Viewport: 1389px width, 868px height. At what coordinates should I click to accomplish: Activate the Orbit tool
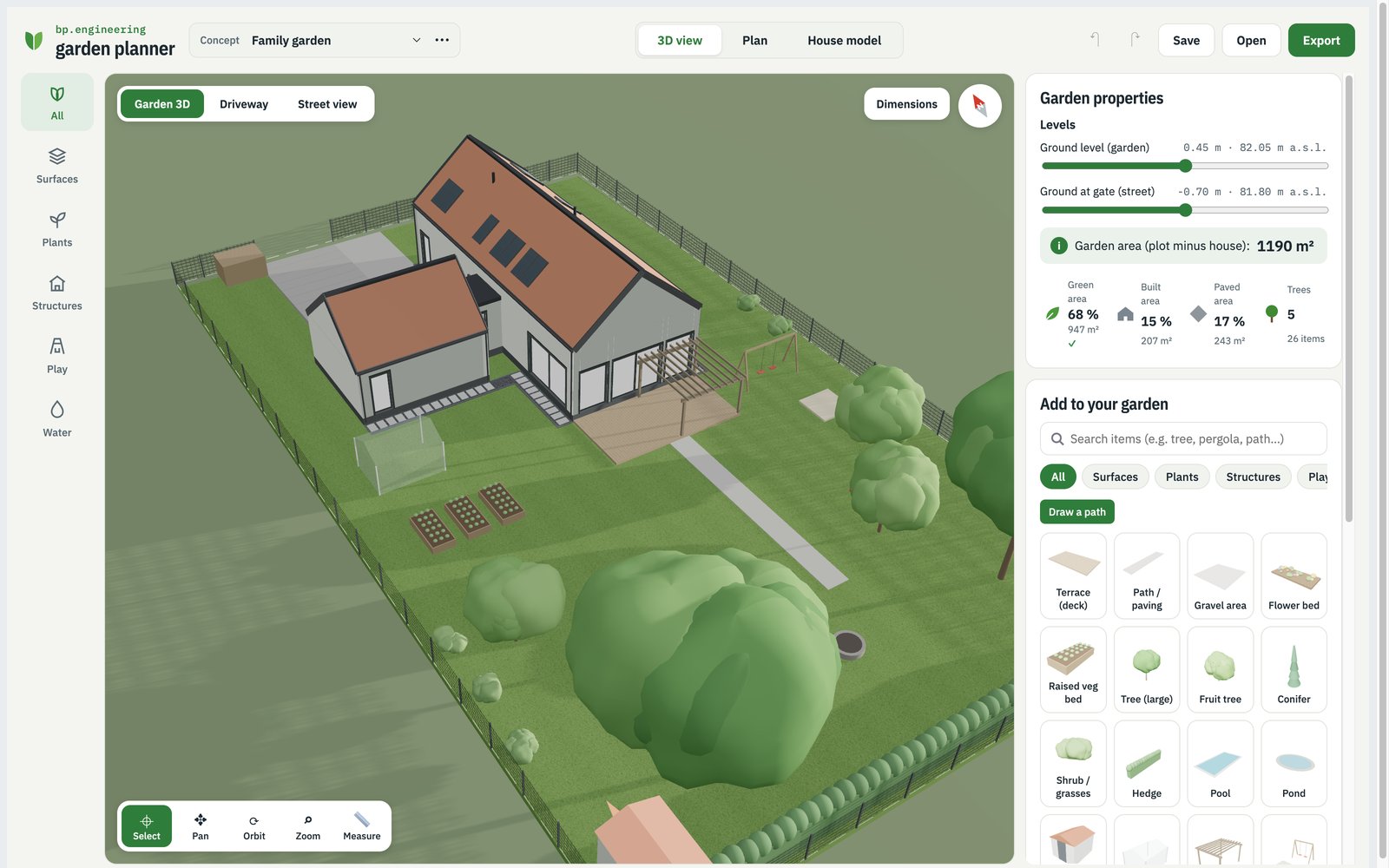coord(254,826)
